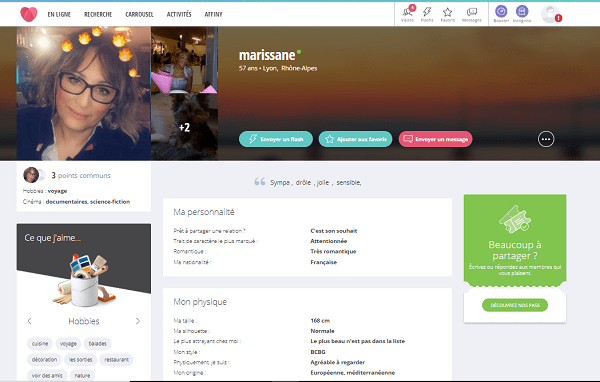Image resolution: width=600 pixels, height=382 pixels.
Task: Select the voir des amis hobby tag
Action: pyautogui.click(x=47, y=375)
